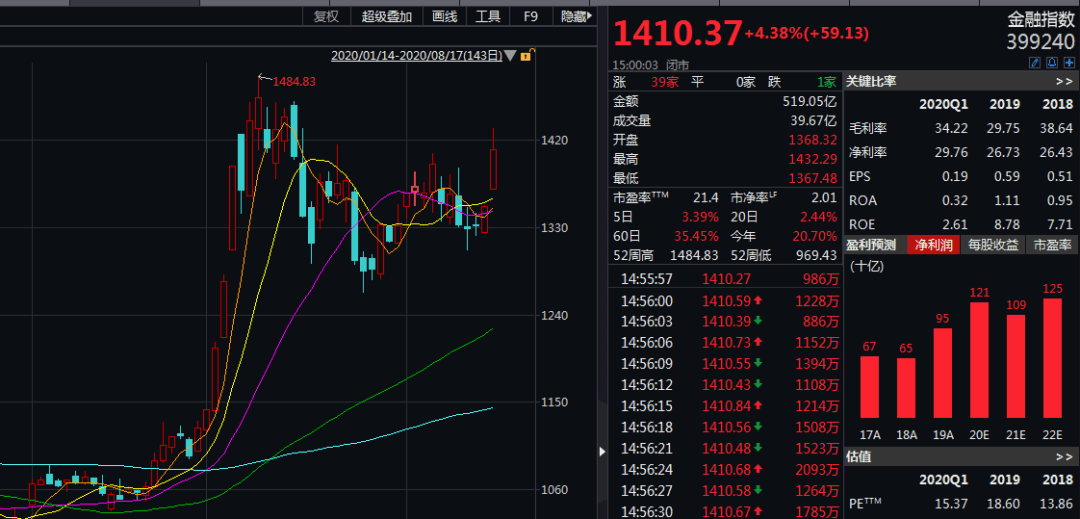Add 金融指数 to watchlist with plus icon
Image resolution: width=1080 pixels, height=519 pixels.
pyautogui.click(x=1068, y=63)
